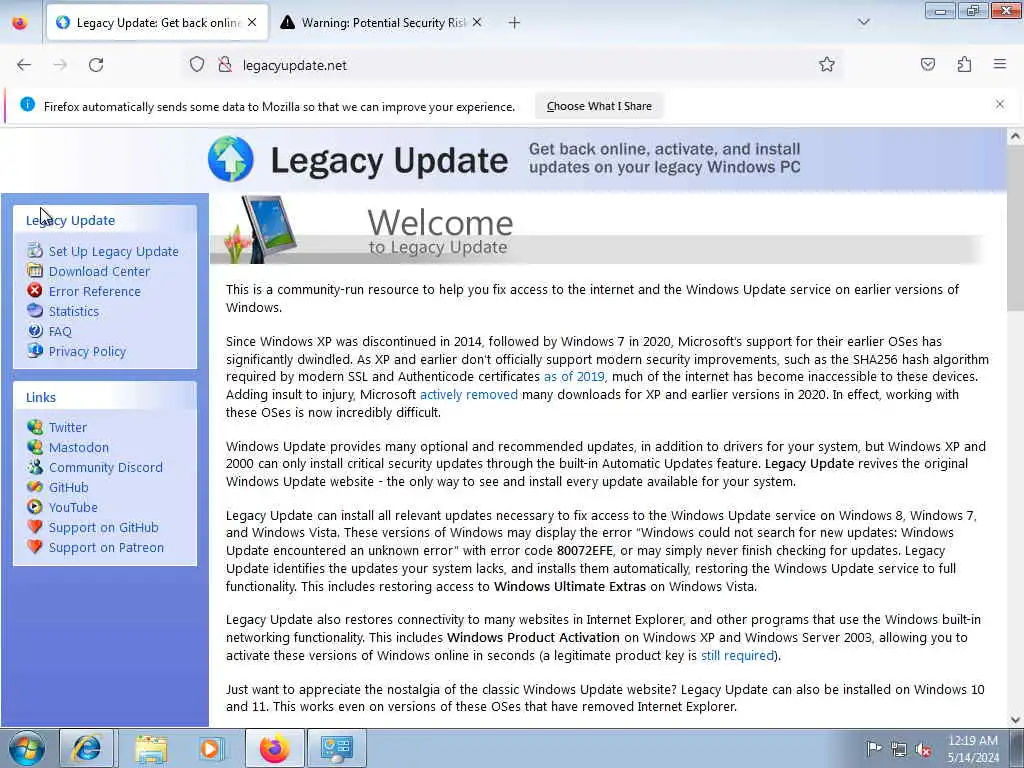Open Statistics link
This screenshot has width=1024, height=768.
click(74, 312)
